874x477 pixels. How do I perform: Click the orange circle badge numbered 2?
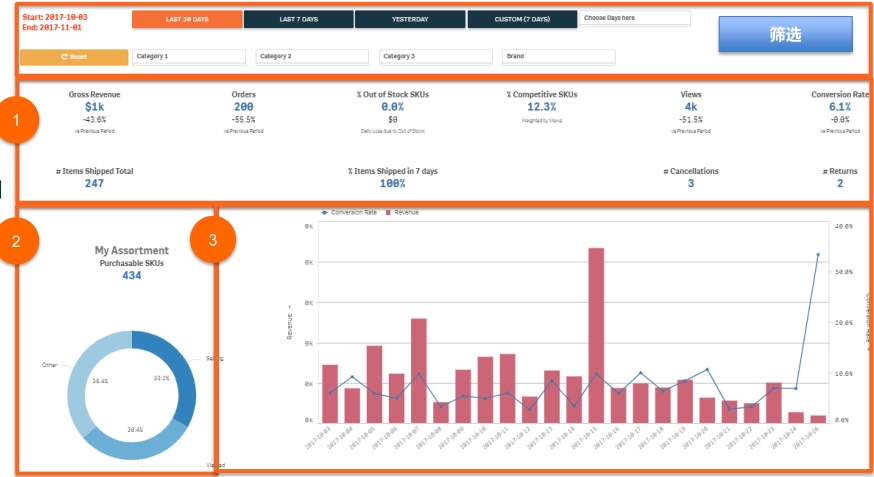click(19, 241)
